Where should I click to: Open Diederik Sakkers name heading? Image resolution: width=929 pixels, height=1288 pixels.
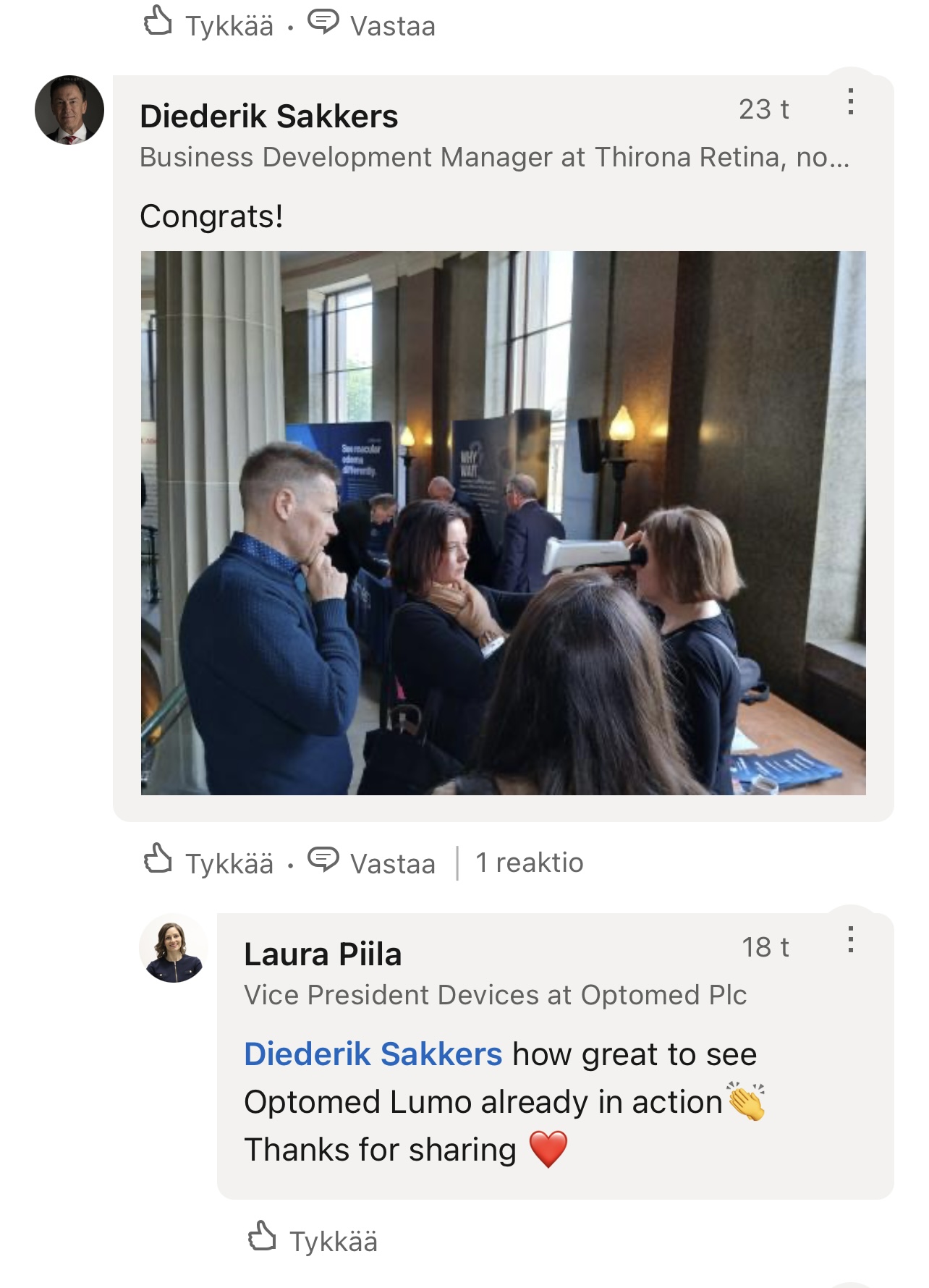tap(269, 116)
